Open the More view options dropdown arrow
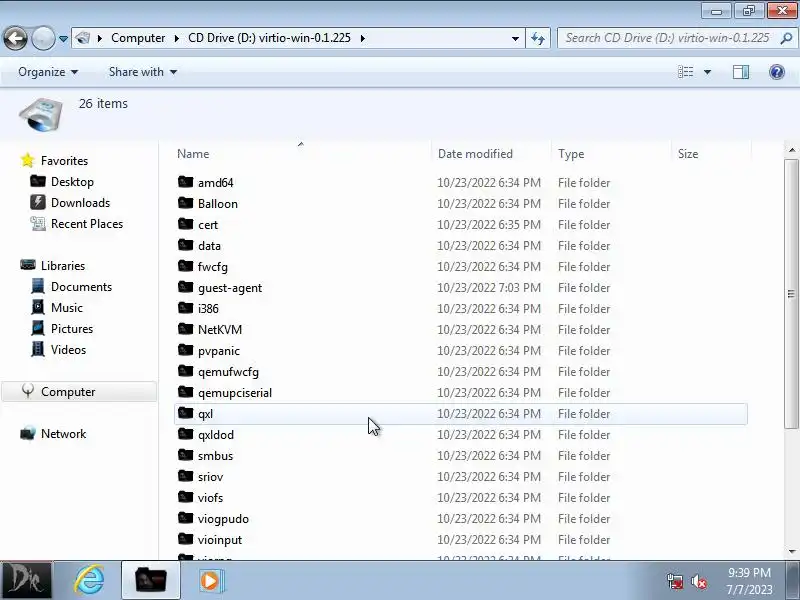Image resolution: width=800 pixels, height=600 pixels. [x=708, y=72]
